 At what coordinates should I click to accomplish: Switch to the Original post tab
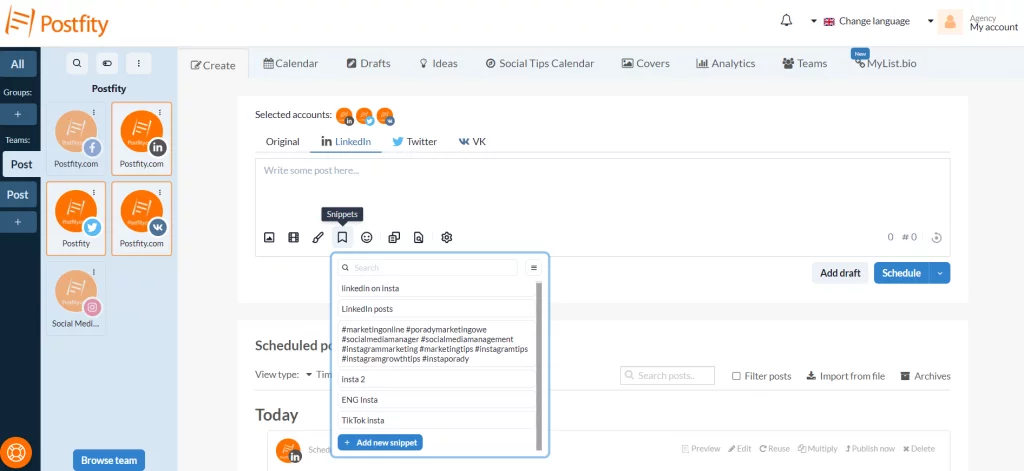pyautogui.click(x=283, y=141)
